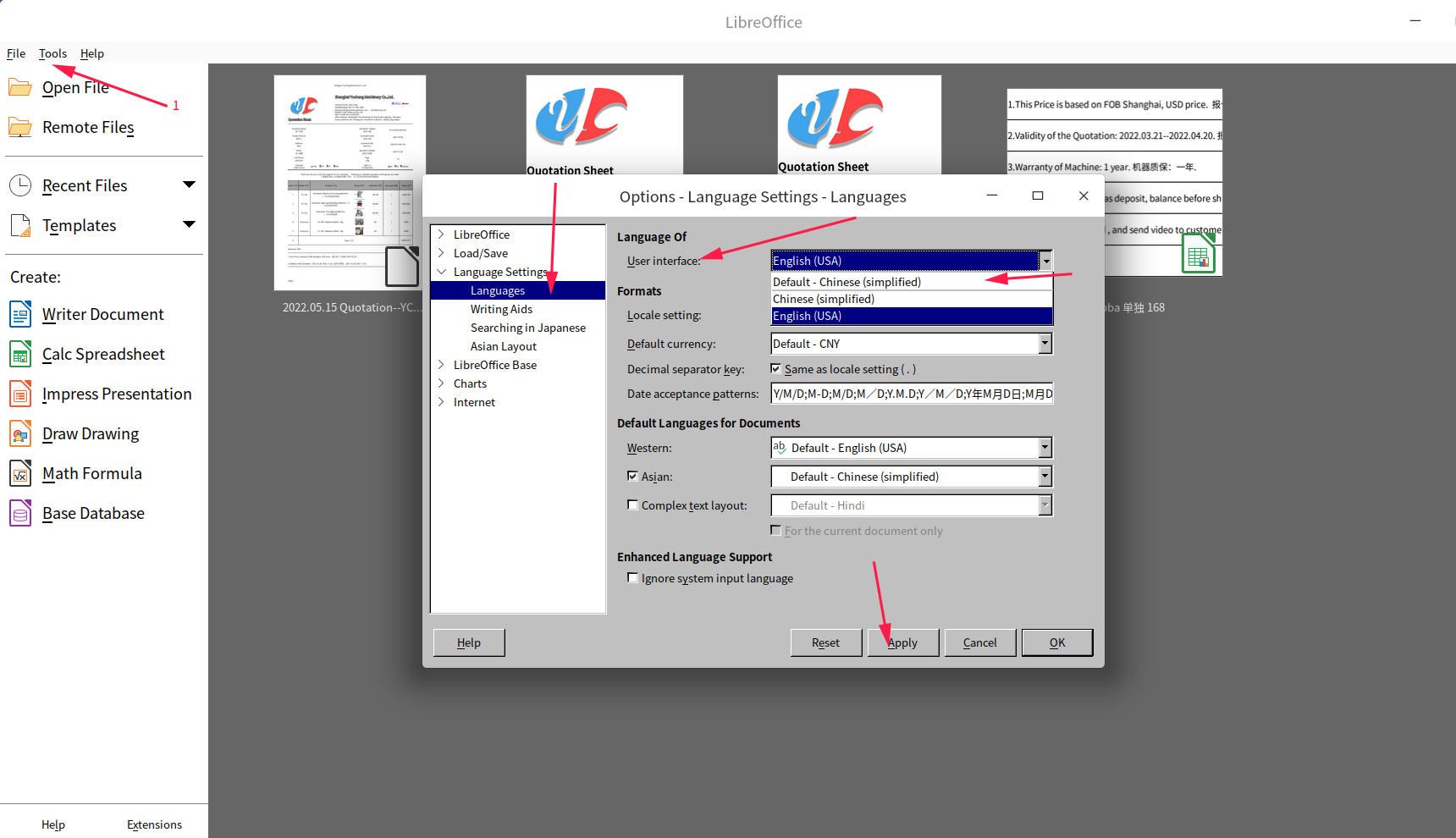
Task: Click the Base Database label
Action: point(93,513)
